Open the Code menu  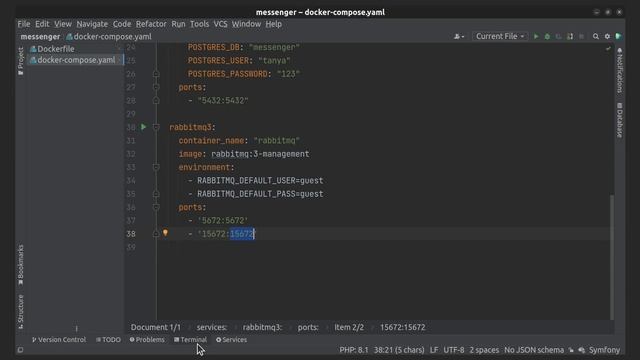122,24
